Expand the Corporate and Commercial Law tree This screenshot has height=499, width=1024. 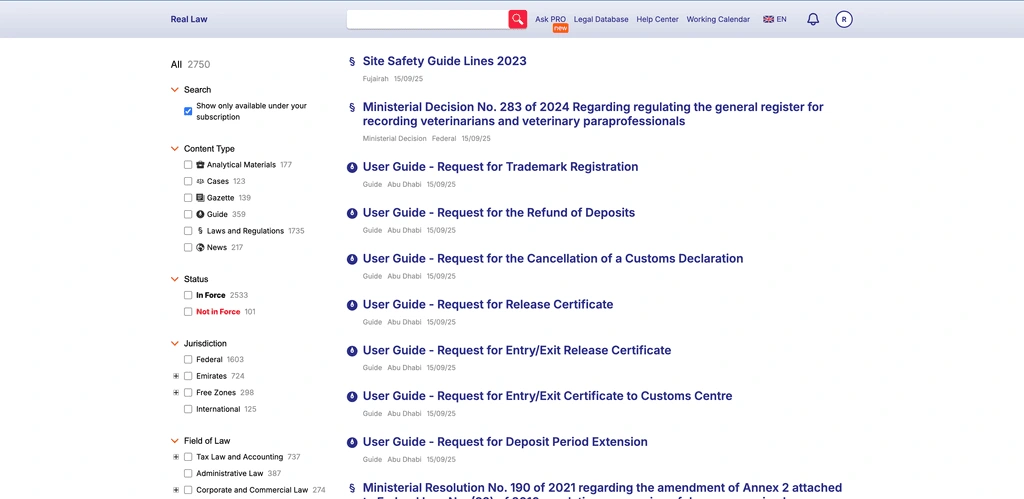tap(176, 490)
